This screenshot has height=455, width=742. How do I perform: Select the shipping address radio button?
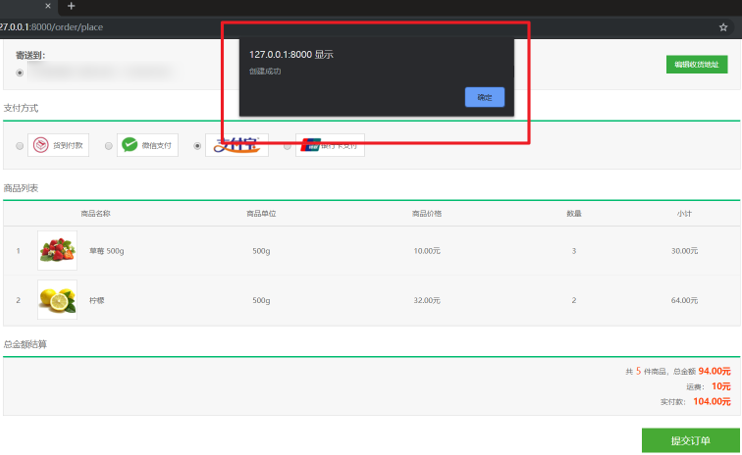(19, 73)
